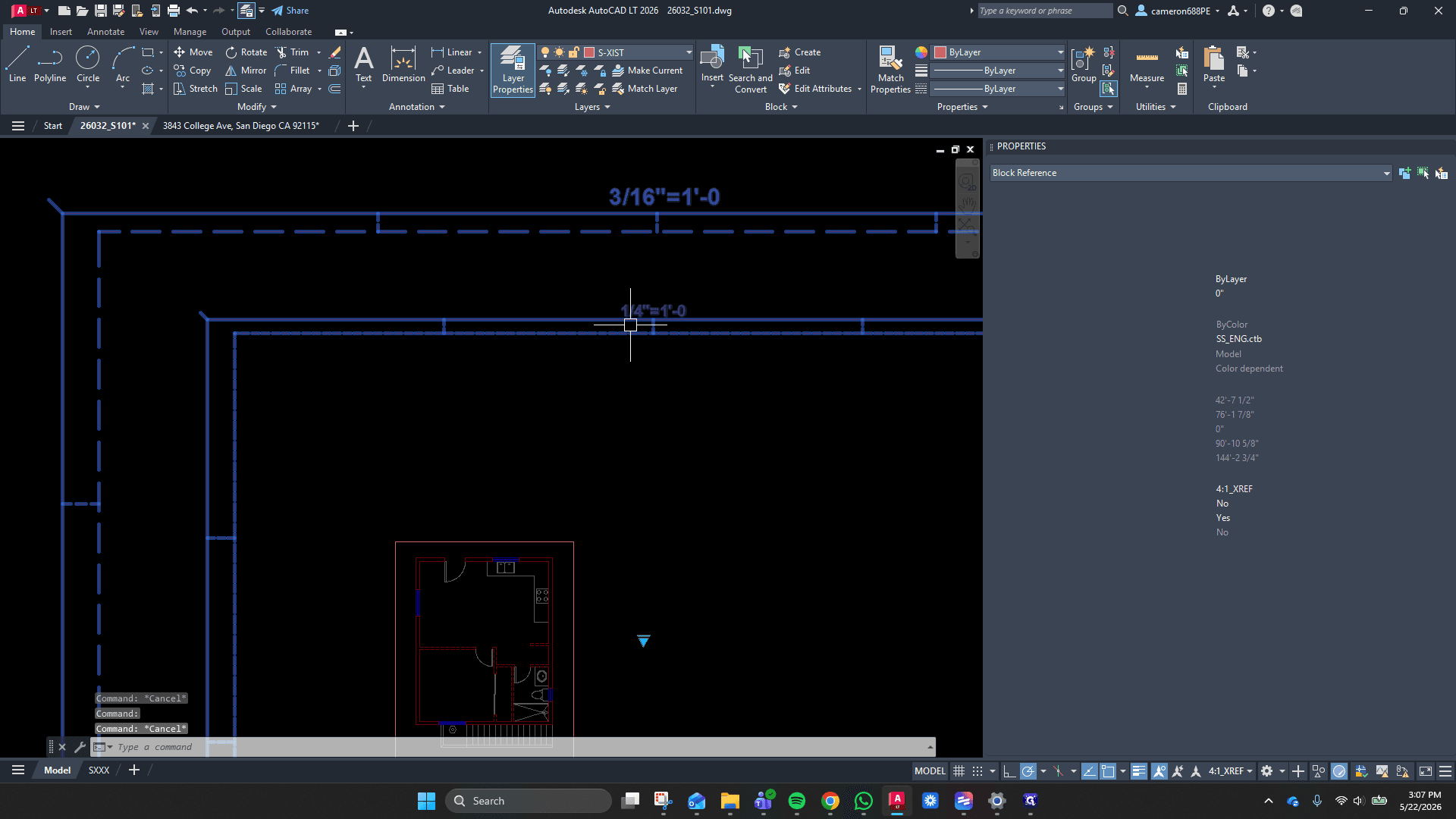This screenshot has width=1456, height=819.
Task: Toggle lineweight display in status bar
Action: (x=1138, y=771)
